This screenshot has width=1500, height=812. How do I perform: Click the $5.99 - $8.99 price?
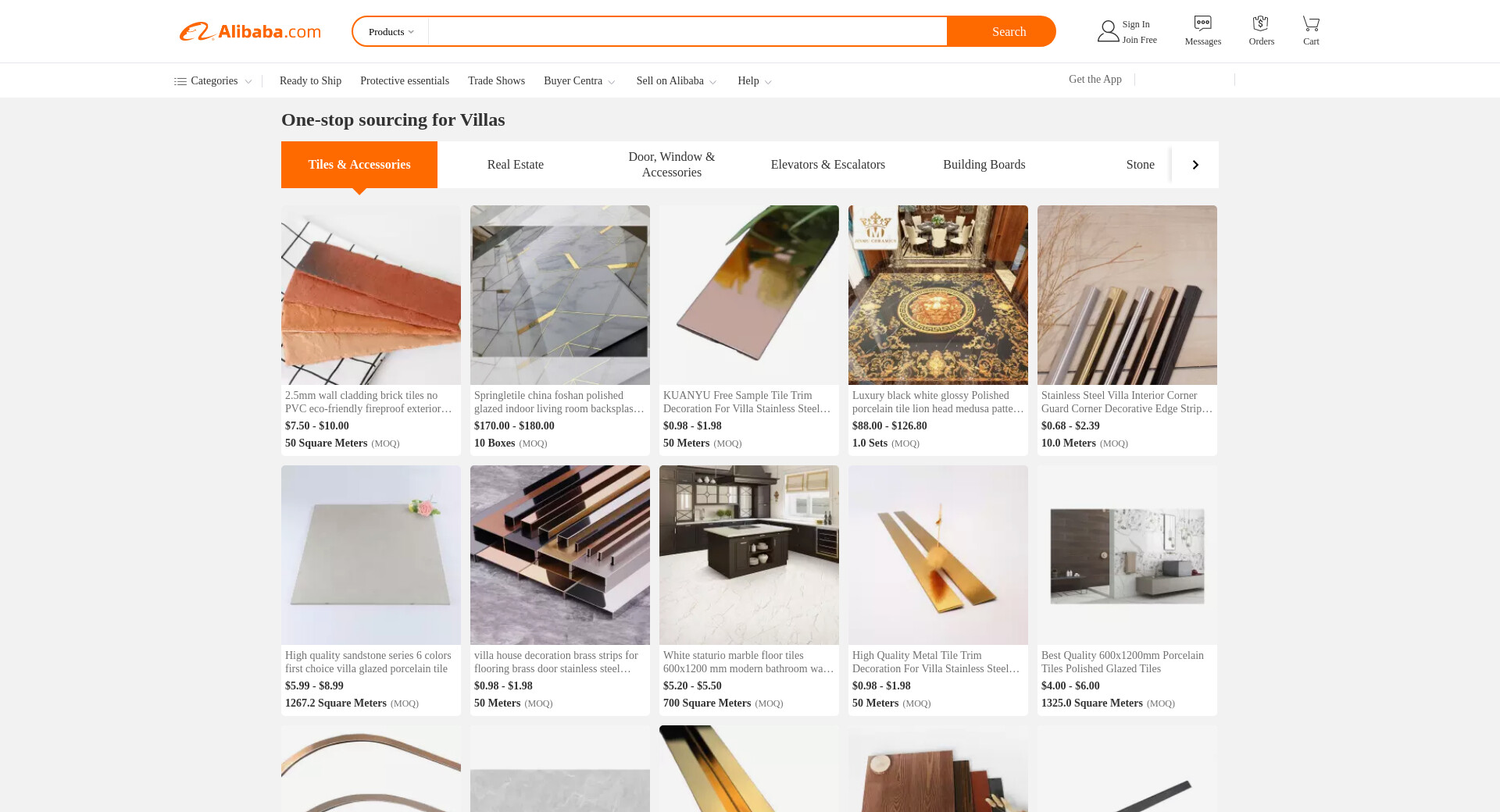coord(314,686)
